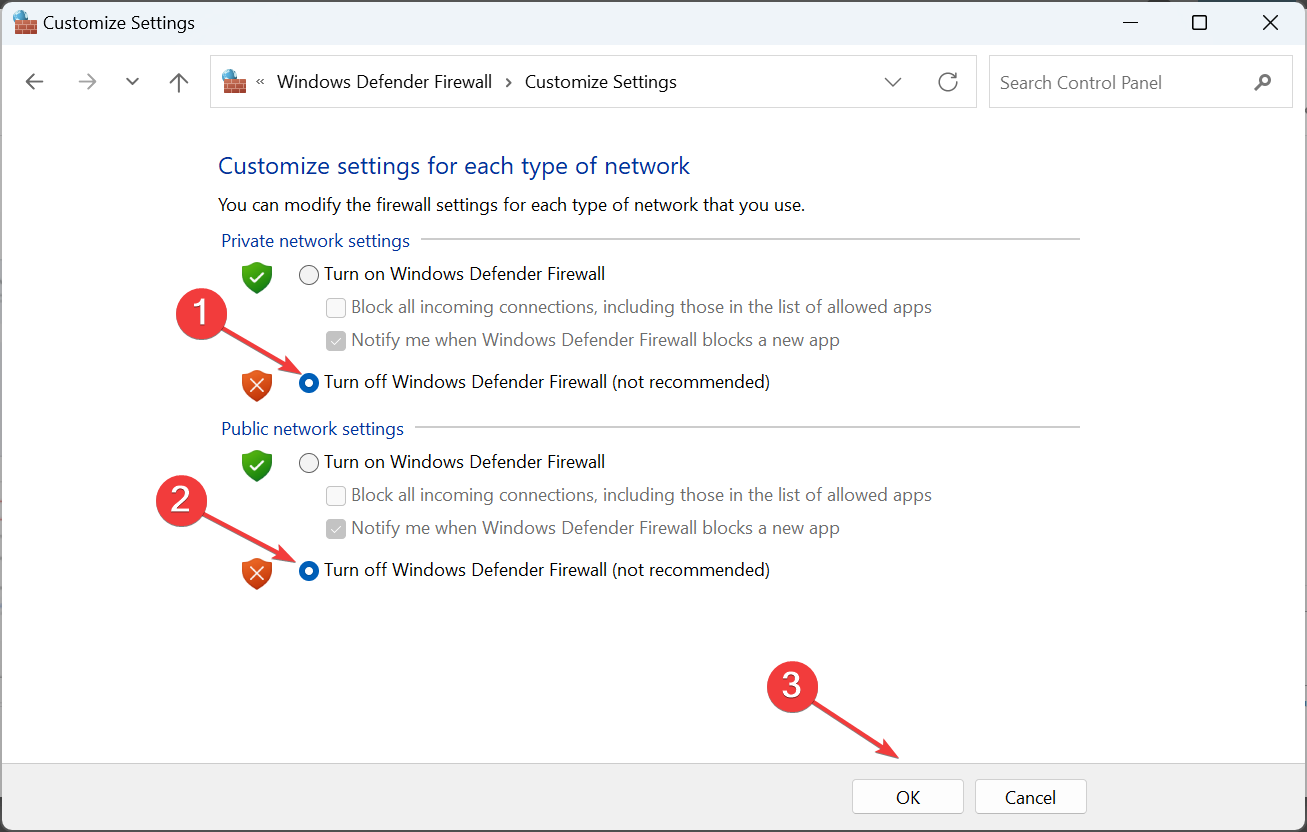The width and height of the screenshot is (1307, 832).
Task: Discard changes with the Cancel button
Action: [x=1030, y=797]
